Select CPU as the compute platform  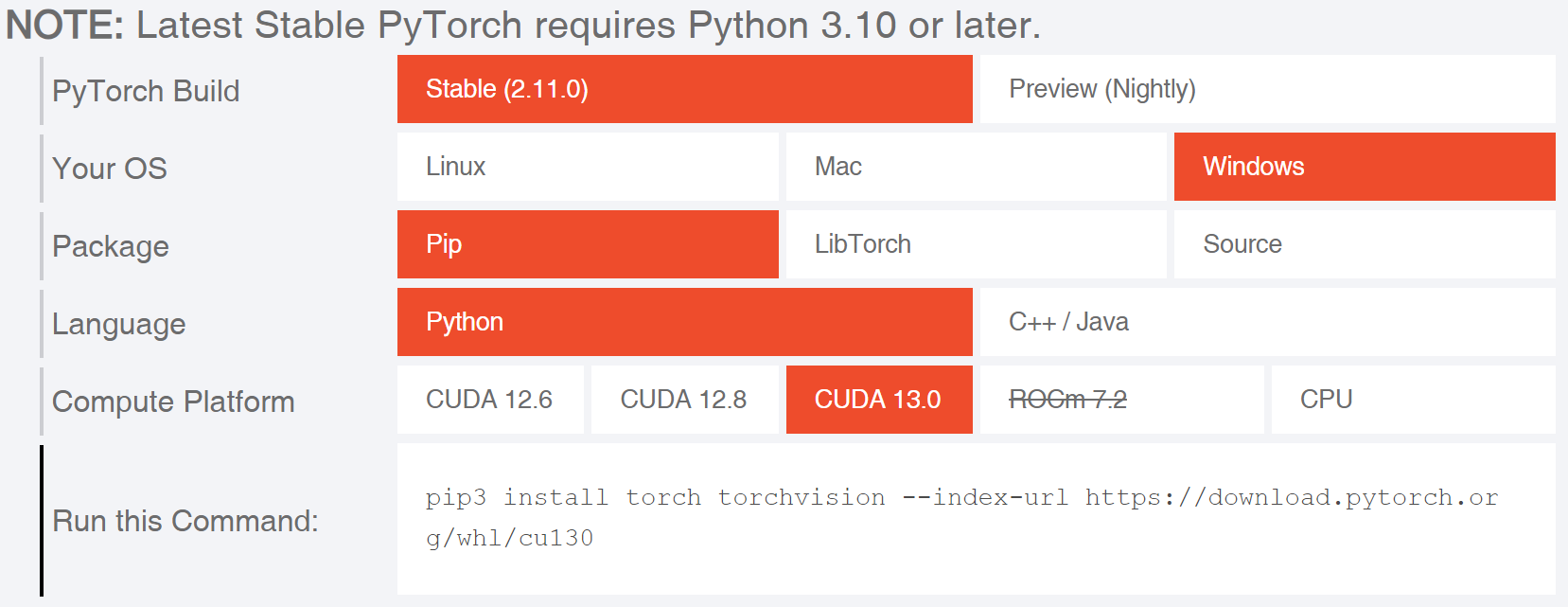[1413, 400]
